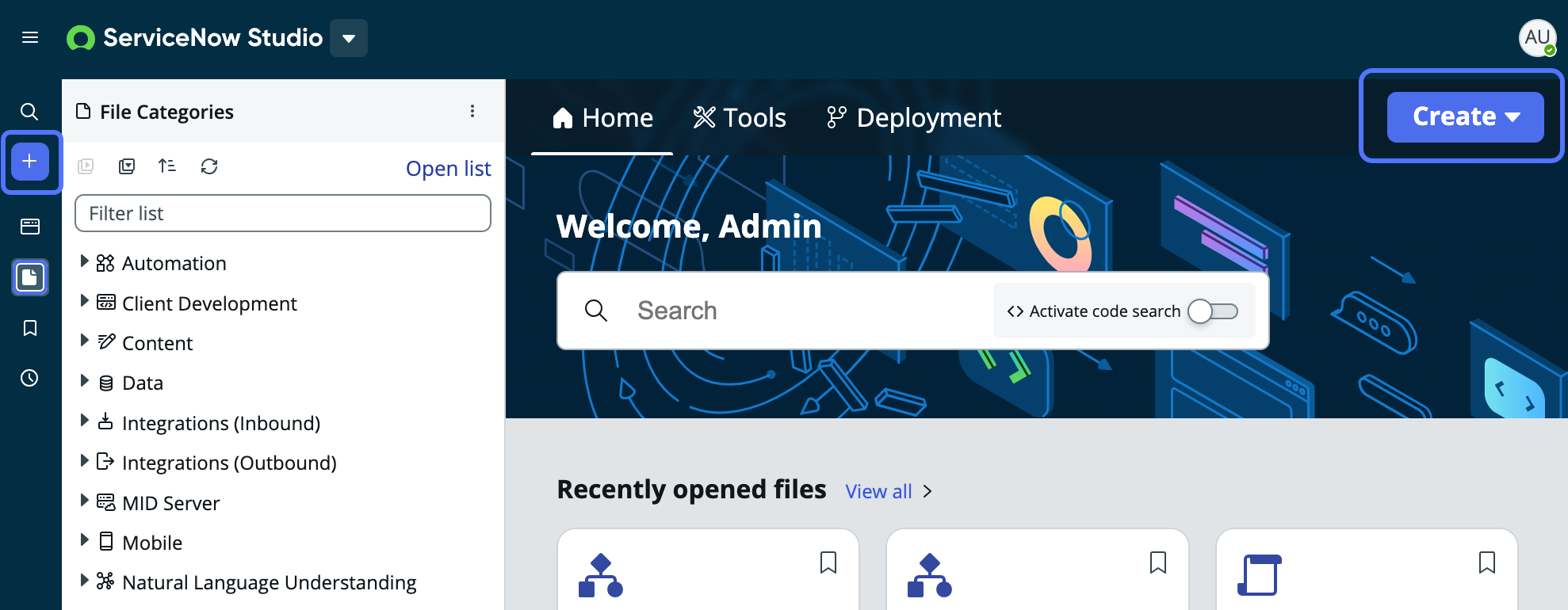Open the third script file card

coord(1367,570)
